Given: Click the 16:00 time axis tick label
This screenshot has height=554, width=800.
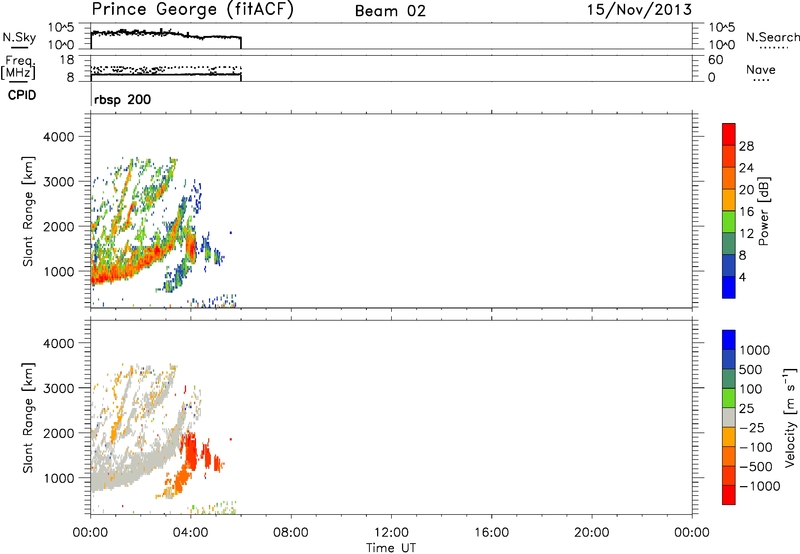Looking at the screenshot, I should pyautogui.click(x=491, y=533).
